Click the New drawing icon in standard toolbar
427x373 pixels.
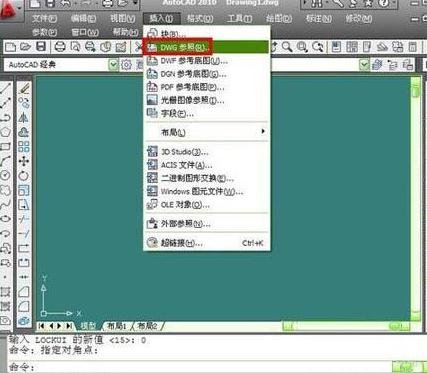coord(10,47)
